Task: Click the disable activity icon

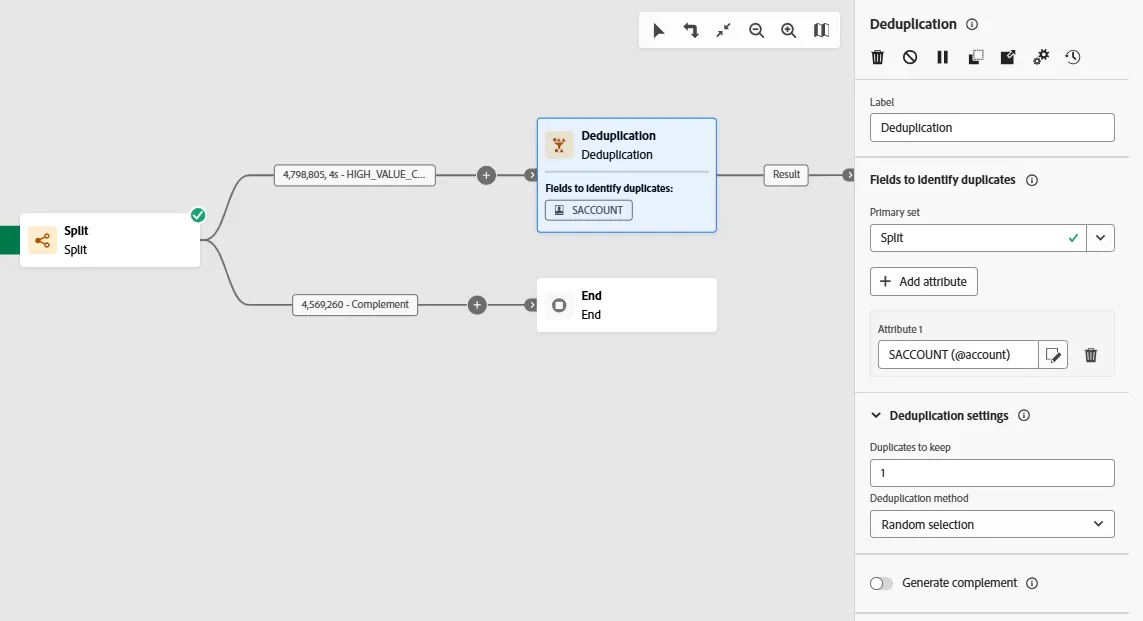Action: 910,57
